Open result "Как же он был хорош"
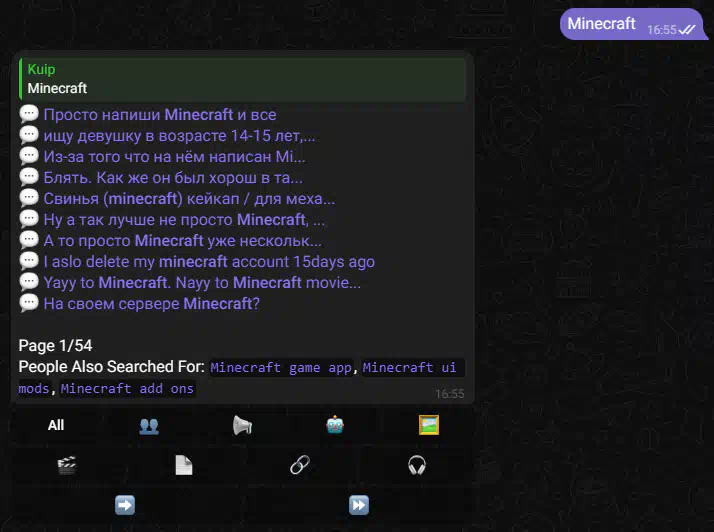Viewport: 714px width, 532px height. (x=173, y=178)
